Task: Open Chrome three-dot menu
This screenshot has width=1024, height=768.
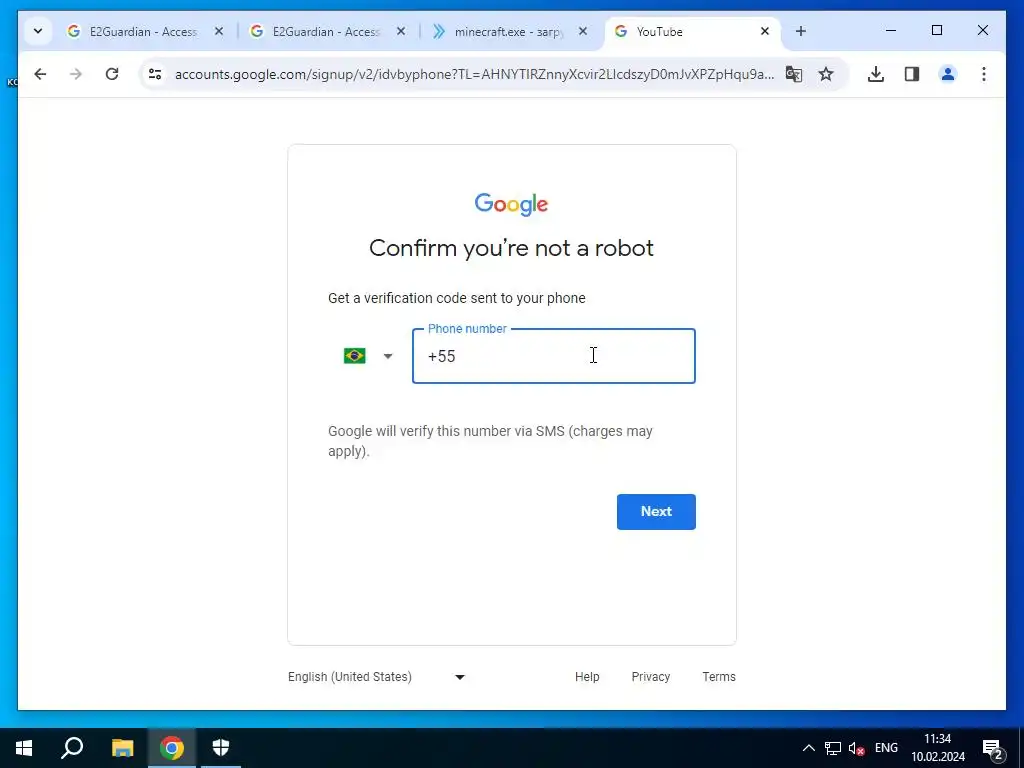Action: 984,74
